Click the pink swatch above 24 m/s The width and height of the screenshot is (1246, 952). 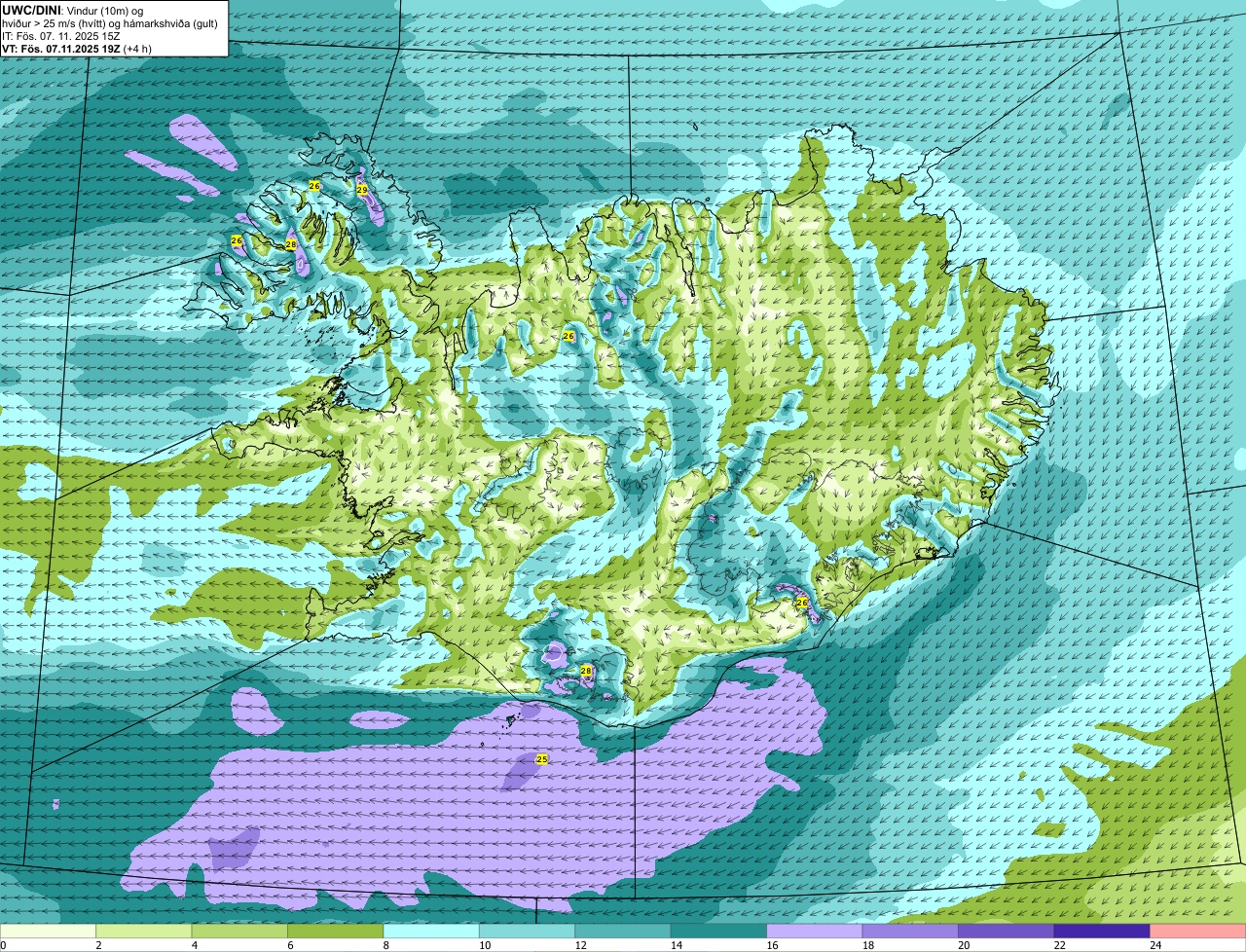1197,931
